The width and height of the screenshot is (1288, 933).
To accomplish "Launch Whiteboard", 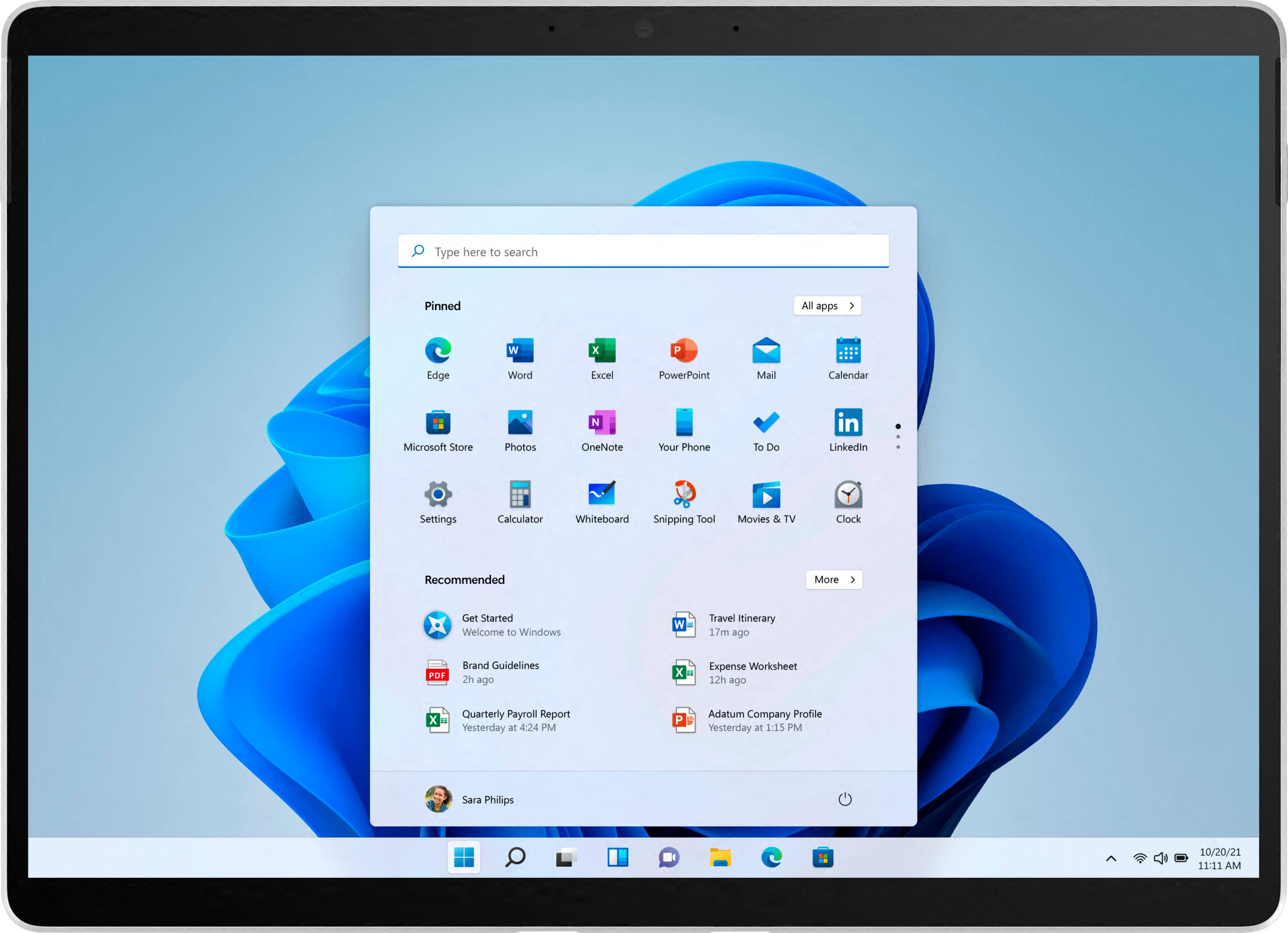I will coord(601,496).
